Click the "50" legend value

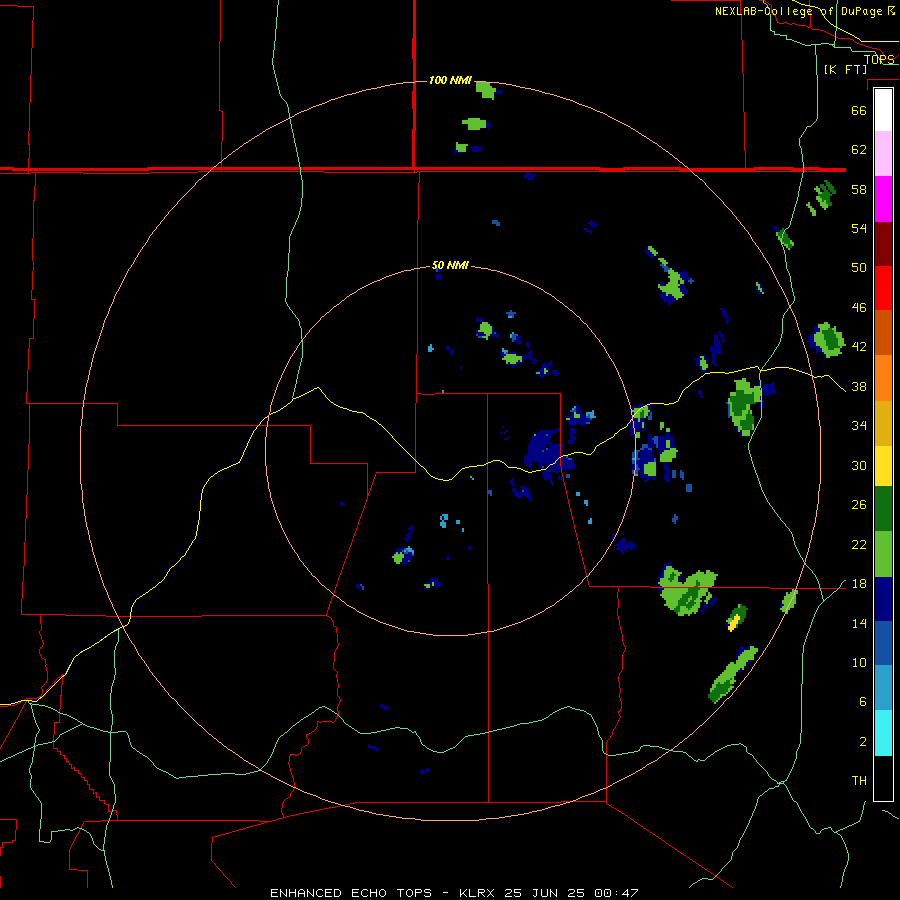tap(859, 268)
